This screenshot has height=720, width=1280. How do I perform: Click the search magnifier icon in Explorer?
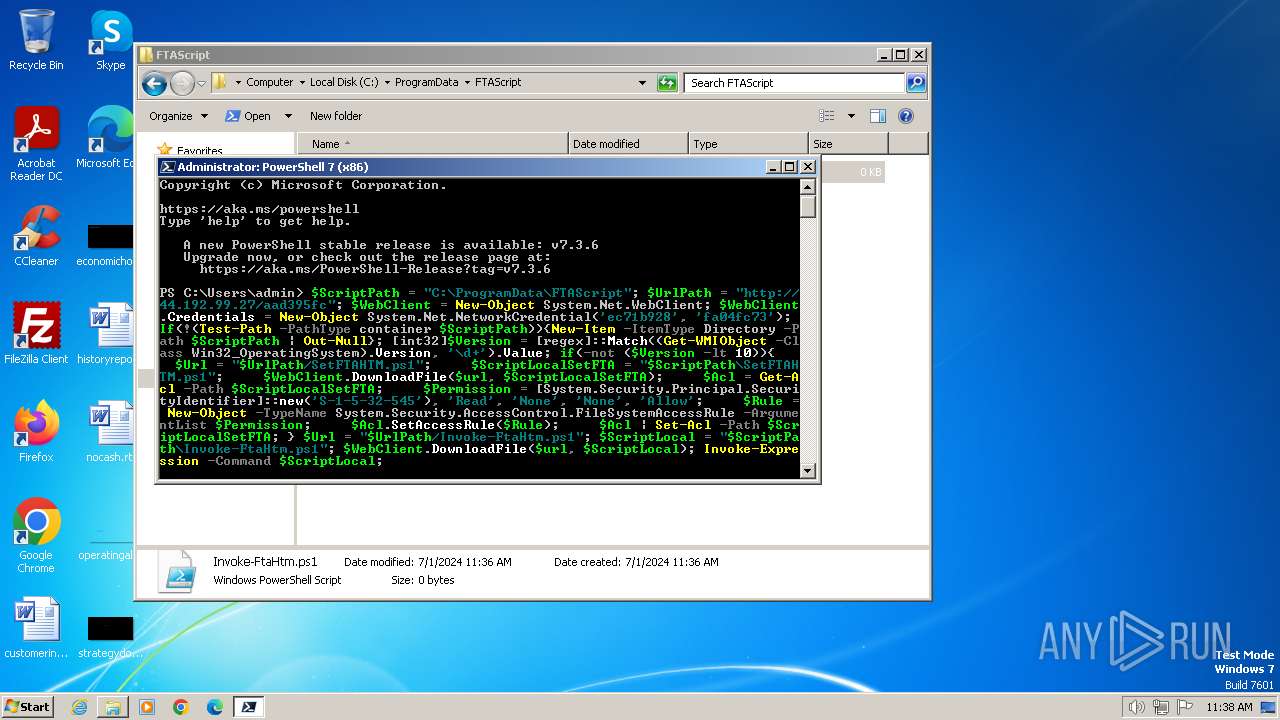[x=915, y=83]
